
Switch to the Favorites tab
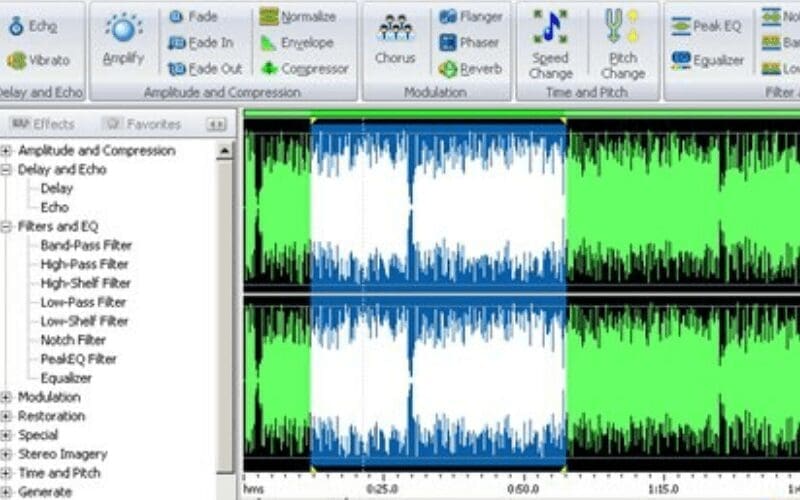[x=142, y=125]
